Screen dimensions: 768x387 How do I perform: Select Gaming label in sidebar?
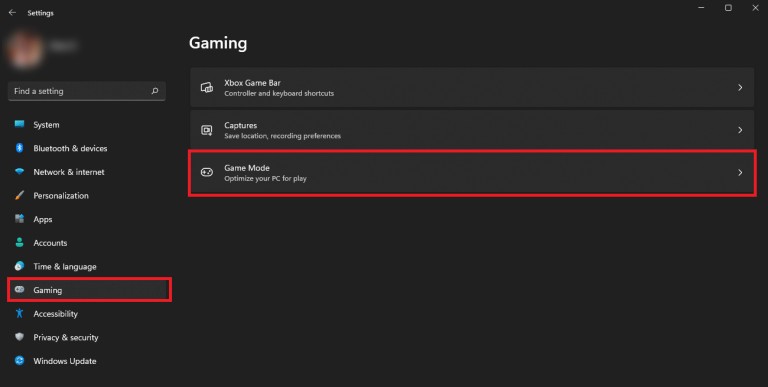[48, 290]
